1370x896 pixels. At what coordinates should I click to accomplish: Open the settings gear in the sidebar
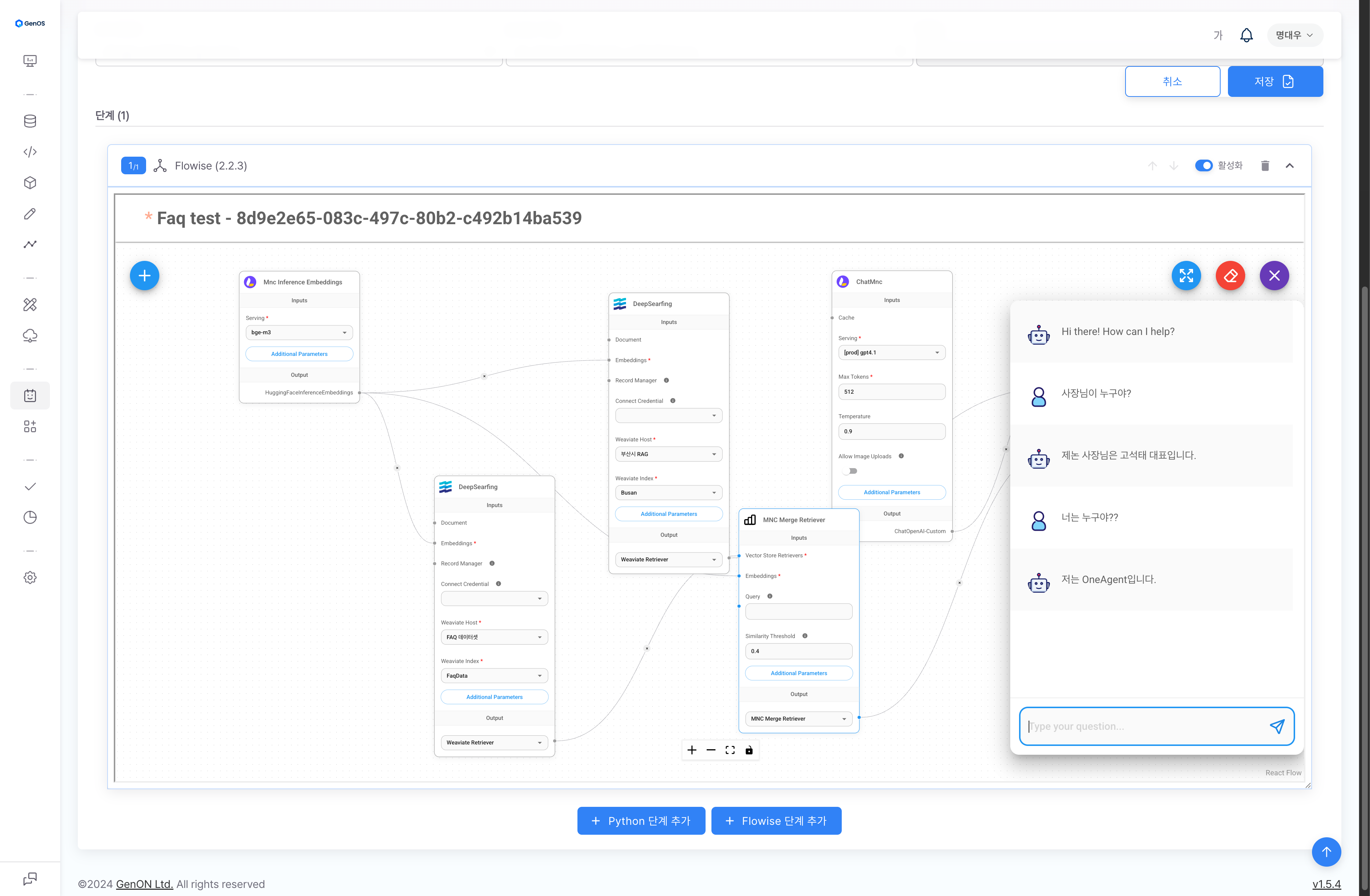pyautogui.click(x=30, y=577)
